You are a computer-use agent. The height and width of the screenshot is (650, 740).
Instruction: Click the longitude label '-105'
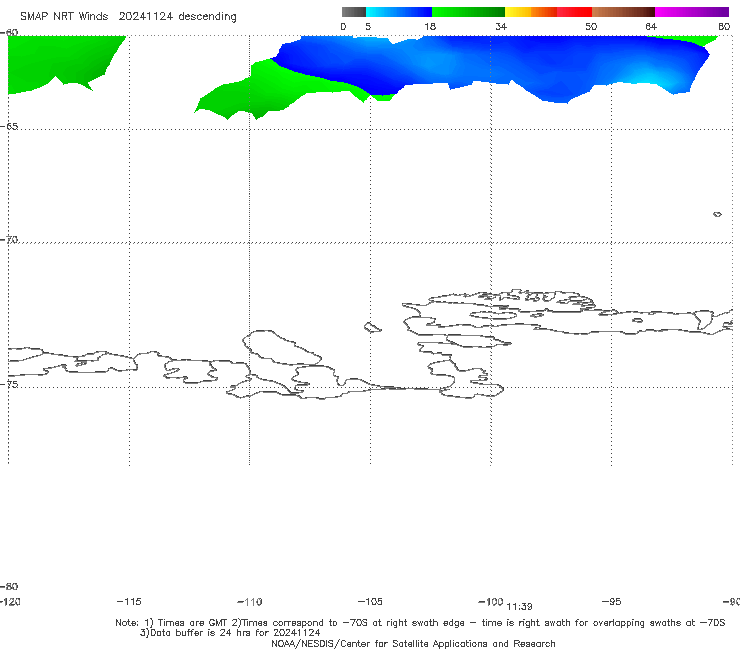coord(370,601)
